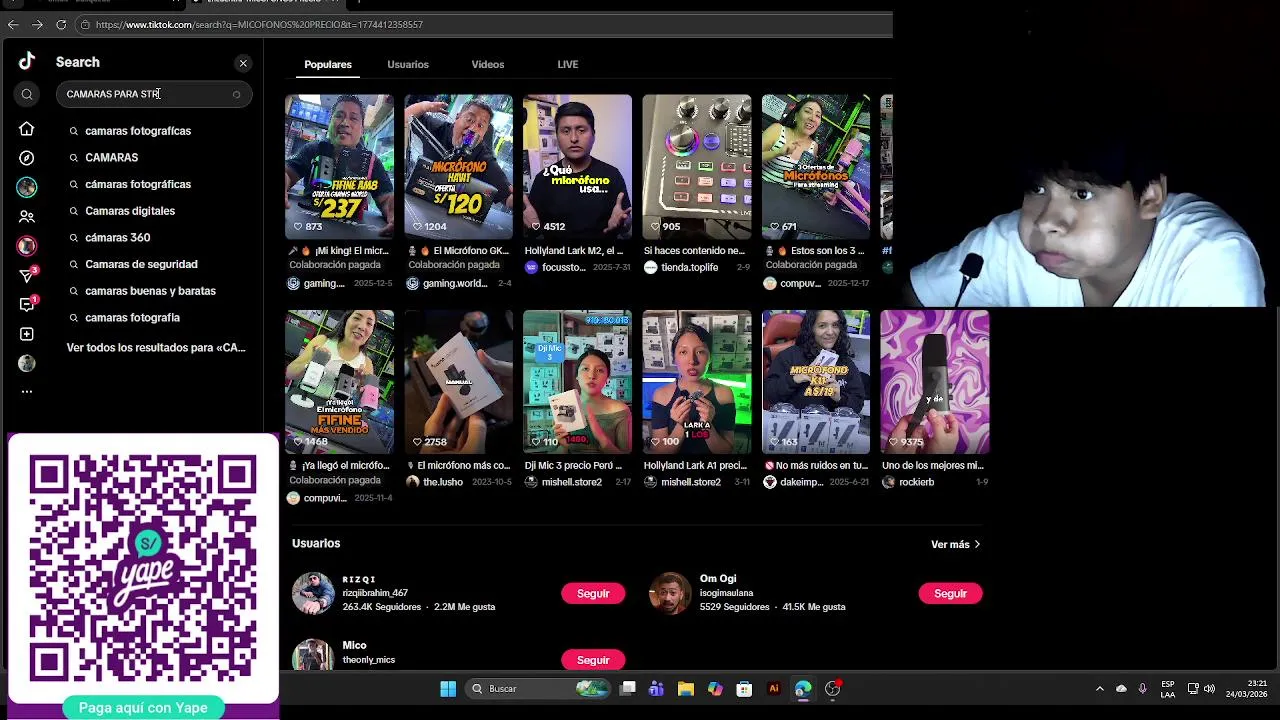The image size is (1280, 720).
Task: Open the video thumbnail with 2758 likes
Action: [x=458, y=382]
